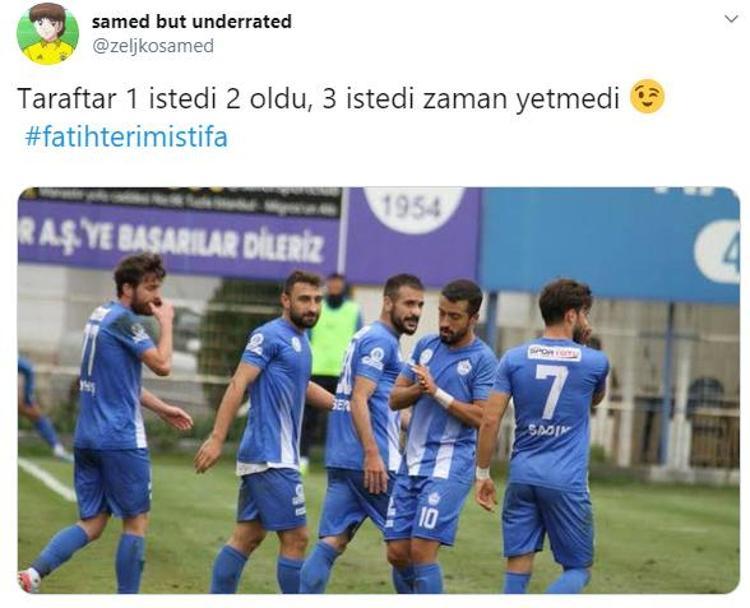Click the number 10 on the player's shorts
Screen dimensions: 750x608
point(428,518)
